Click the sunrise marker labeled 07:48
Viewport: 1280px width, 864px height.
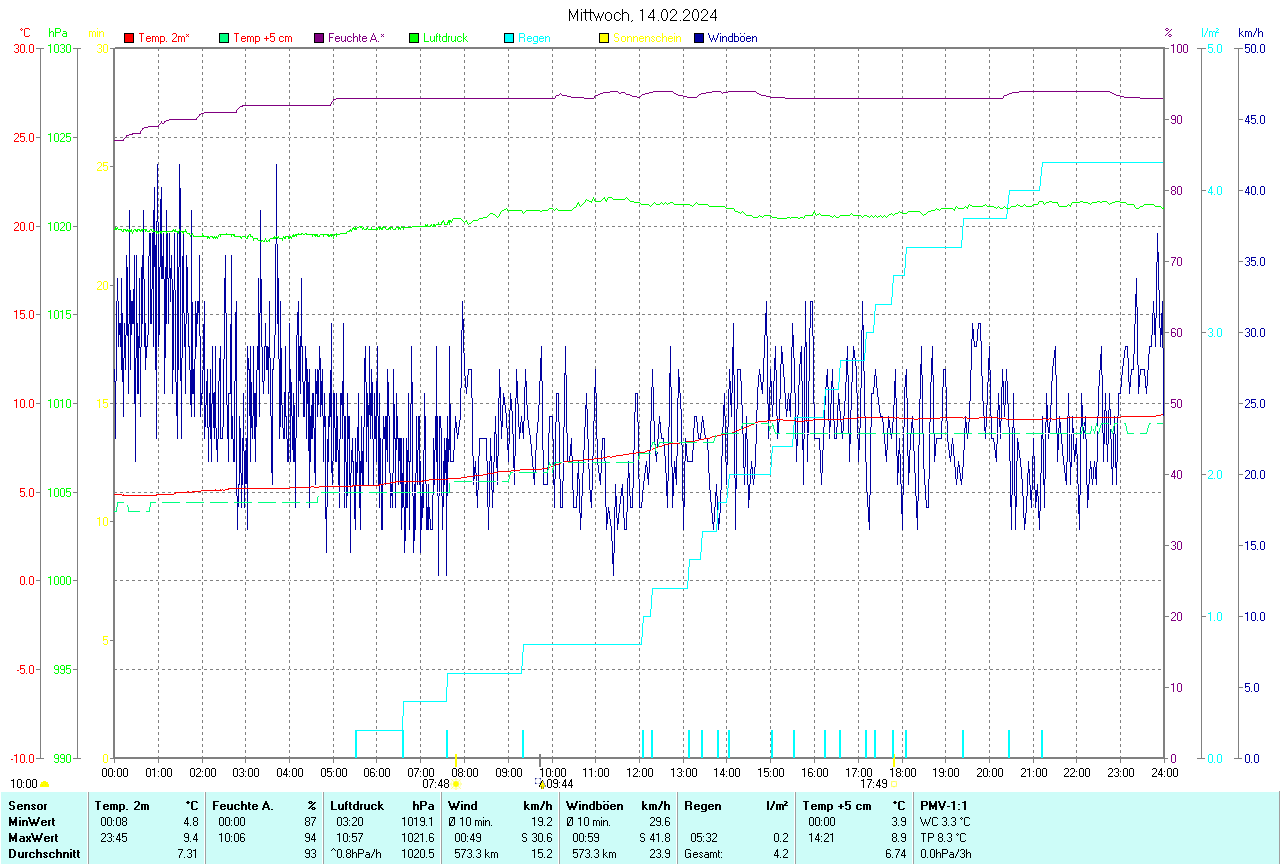click(456, 784)
